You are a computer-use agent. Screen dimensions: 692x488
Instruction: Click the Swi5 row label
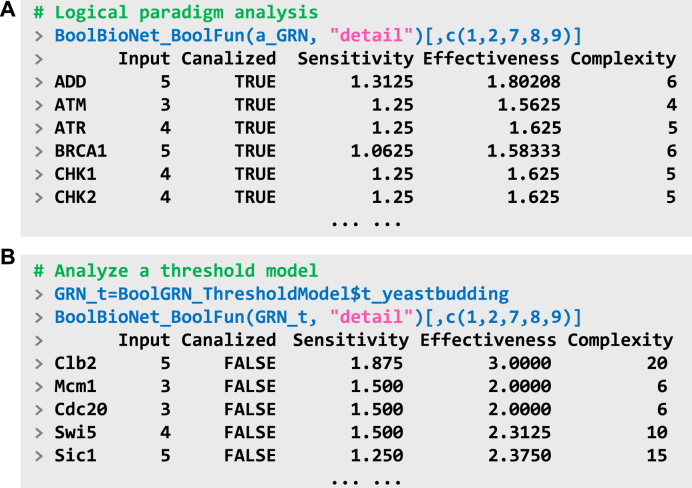coord(75,432)
